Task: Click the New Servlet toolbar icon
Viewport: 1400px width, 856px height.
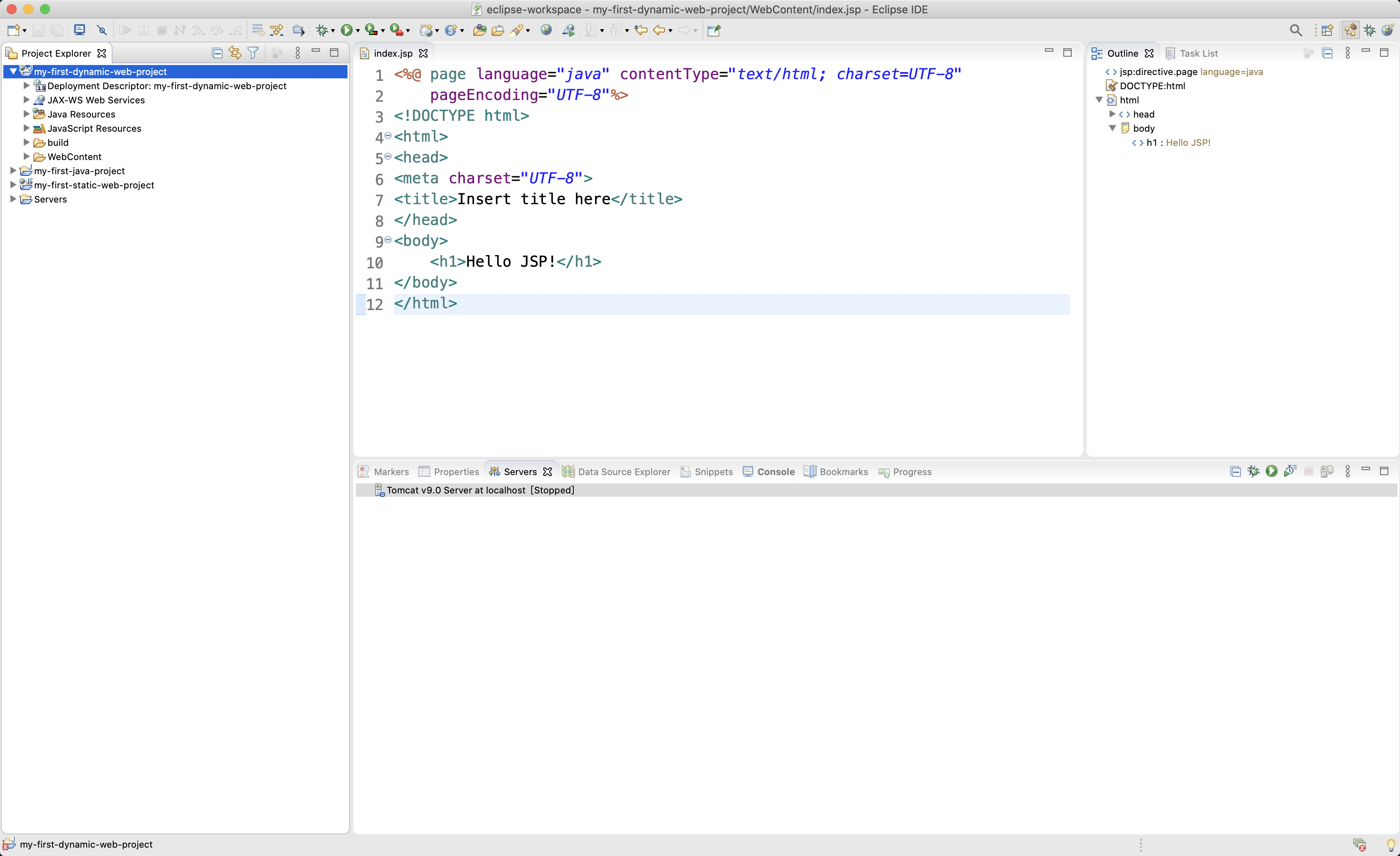Action: tap(451, 30)
